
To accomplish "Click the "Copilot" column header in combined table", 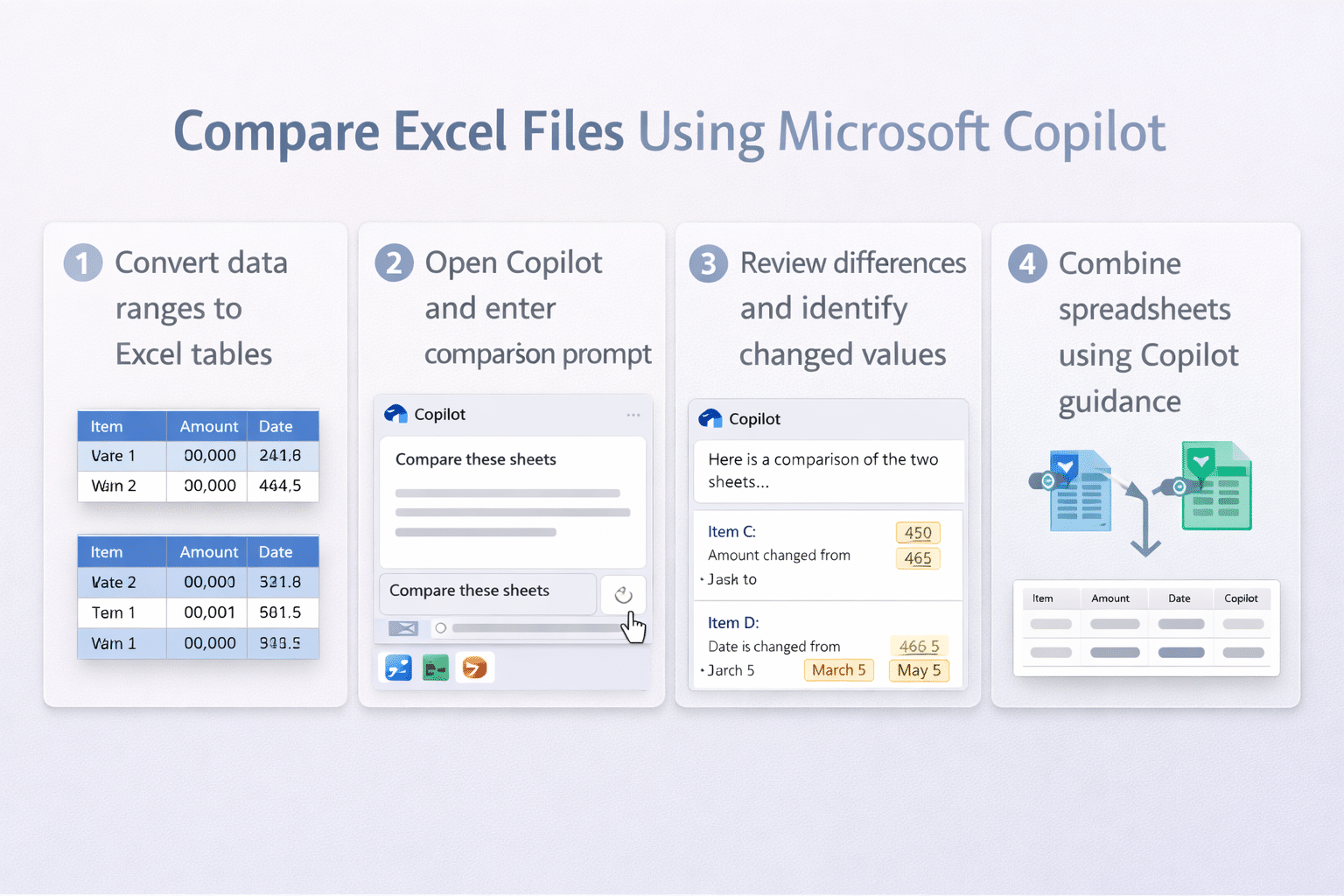I will pyautogui.click(x=1240, y=598).
